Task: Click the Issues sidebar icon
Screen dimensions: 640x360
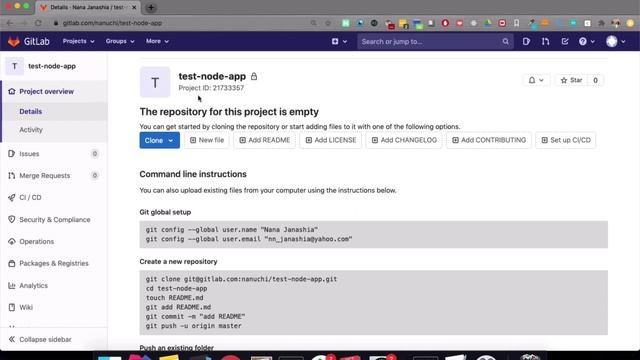Action: pyautogui.click(x=11, y=154)
